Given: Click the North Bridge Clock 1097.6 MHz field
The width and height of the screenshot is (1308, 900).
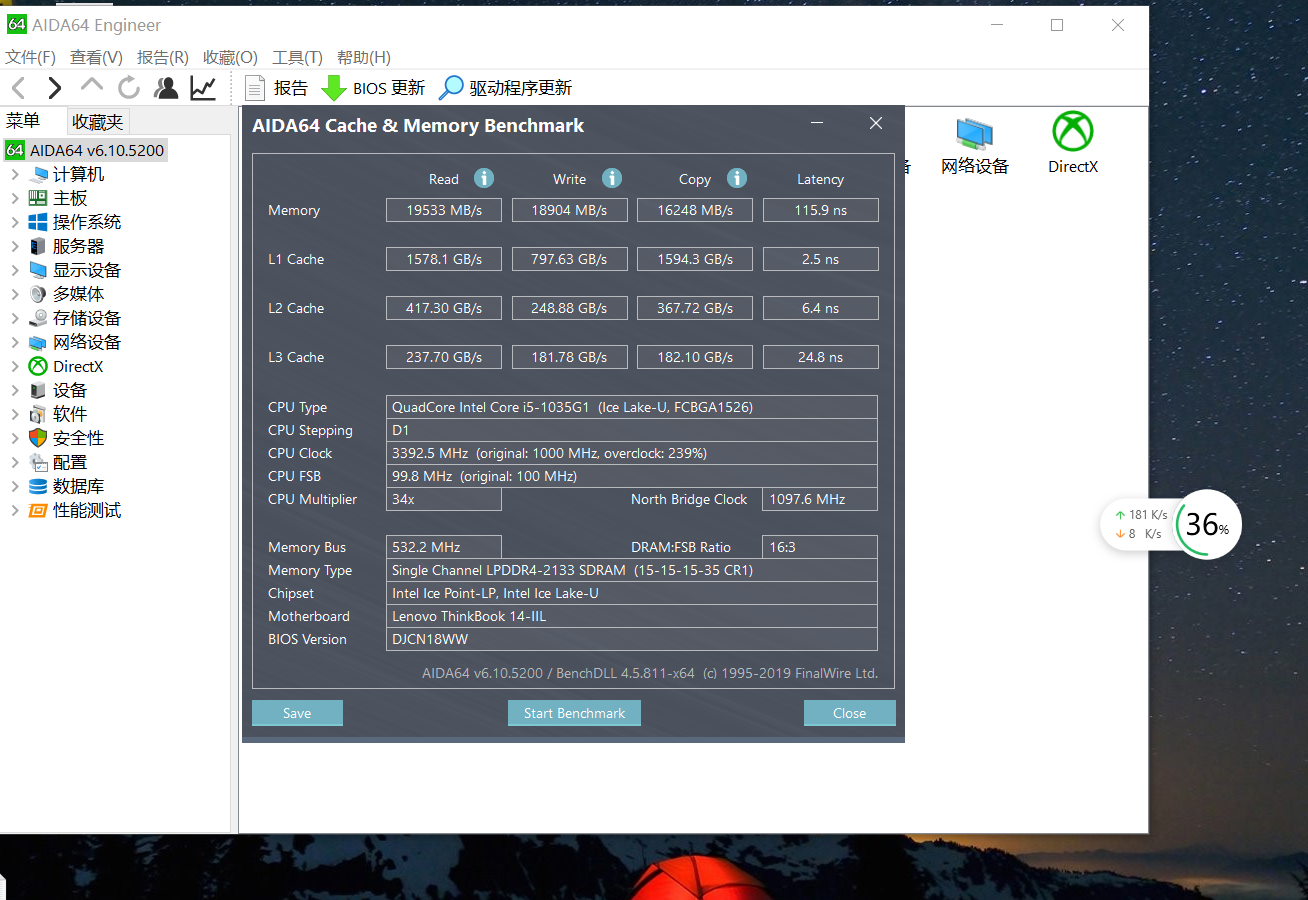Looking at the screenshot, I should [820, 499].
